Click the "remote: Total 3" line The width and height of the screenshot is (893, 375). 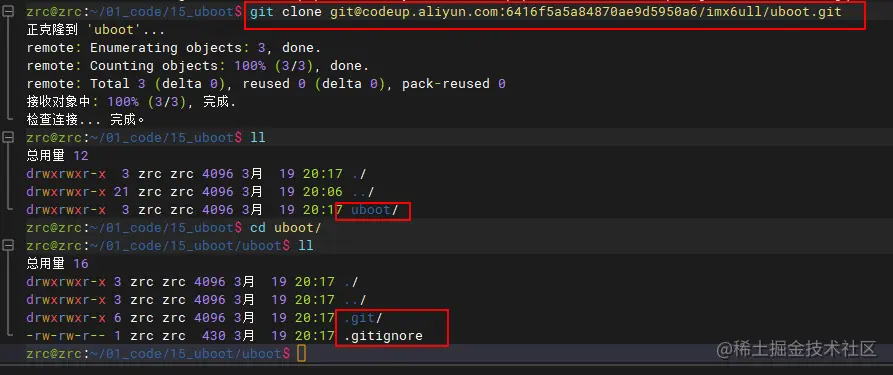tap(266, 84)
